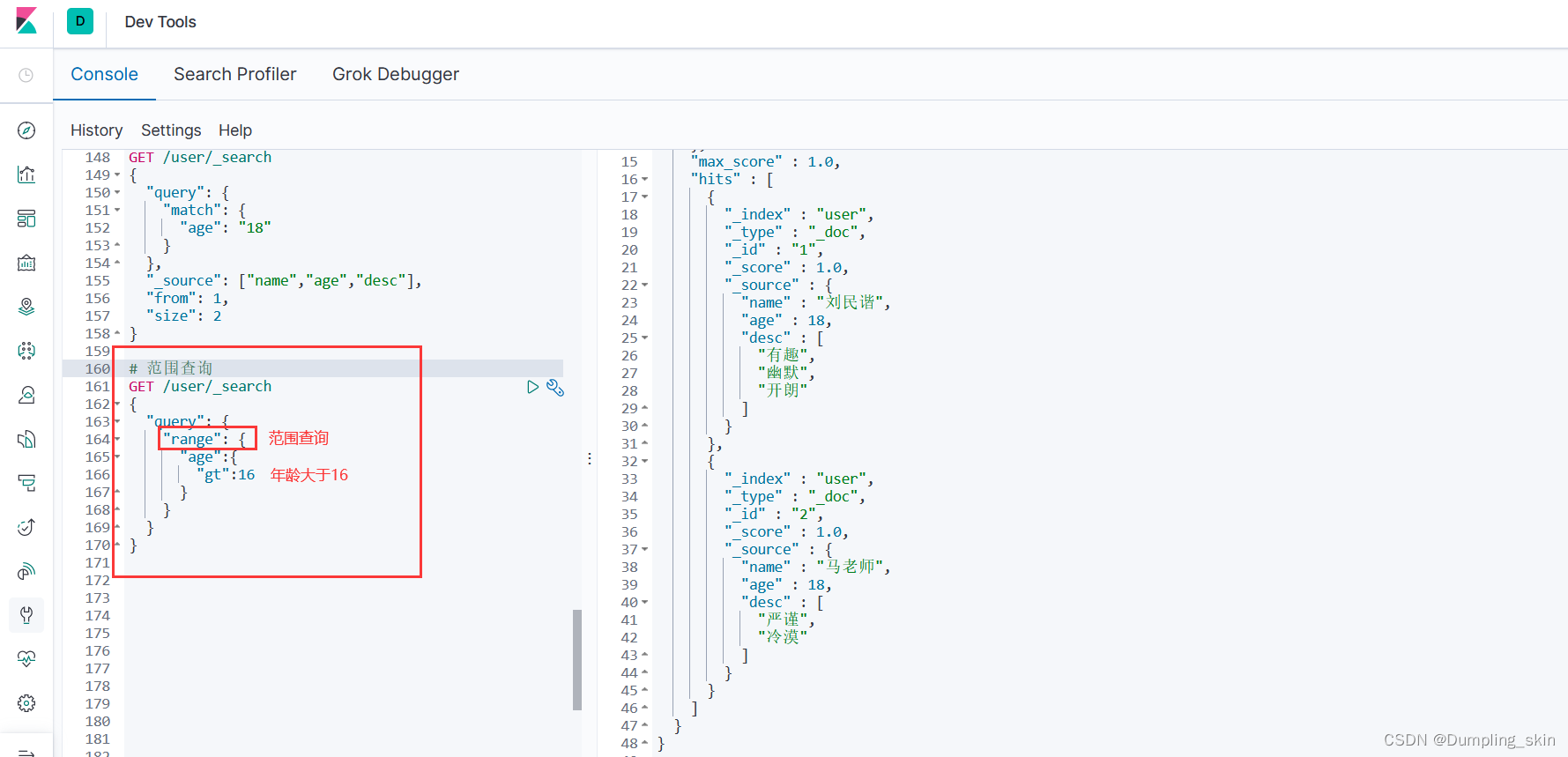Screen dimensions: 1568x757
Task: Collapse the range block at line 164
Action: click(x=117, y=439)
